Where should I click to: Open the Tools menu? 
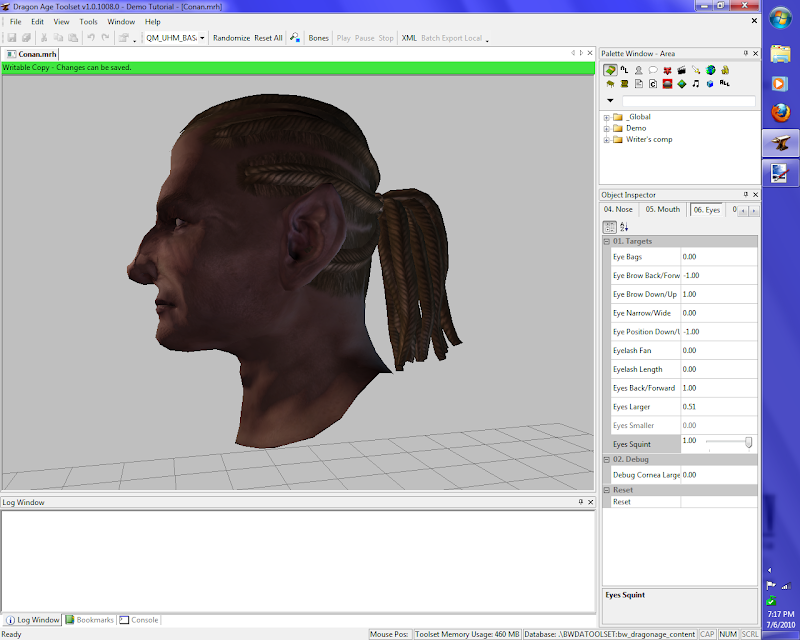click(x=89, y=21)
